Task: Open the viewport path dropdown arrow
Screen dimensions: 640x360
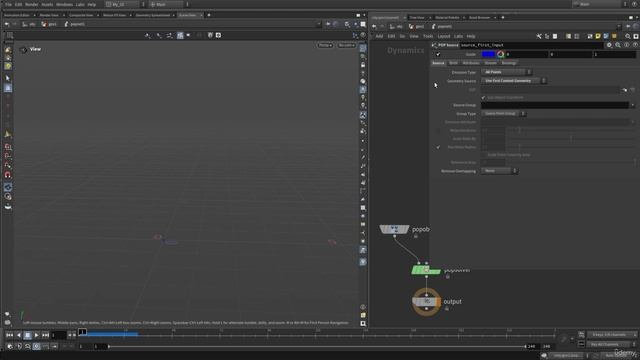Action: [x=318, y=24]
